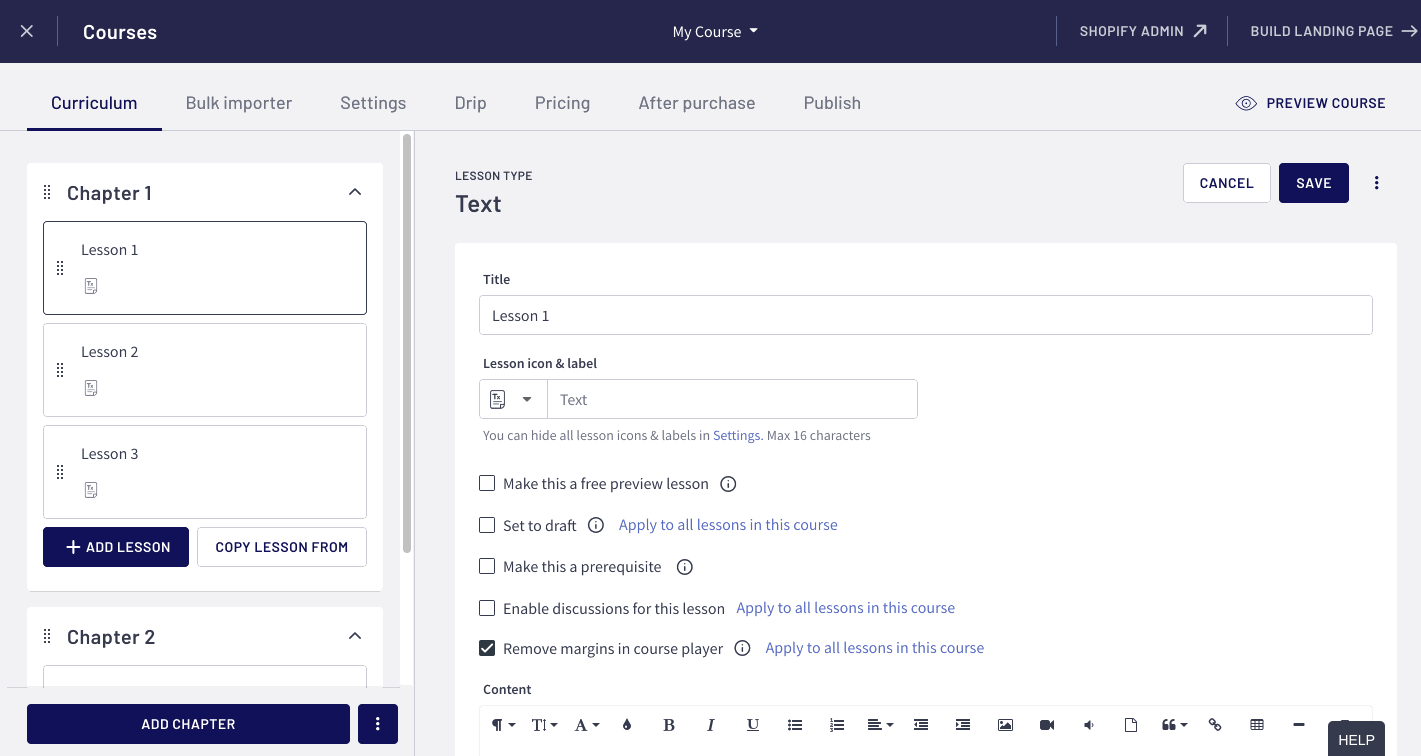Open paragraph format dropdown
Image resolution: width=1421 pixels, height=756 pixels.
(x=503, y=725)
